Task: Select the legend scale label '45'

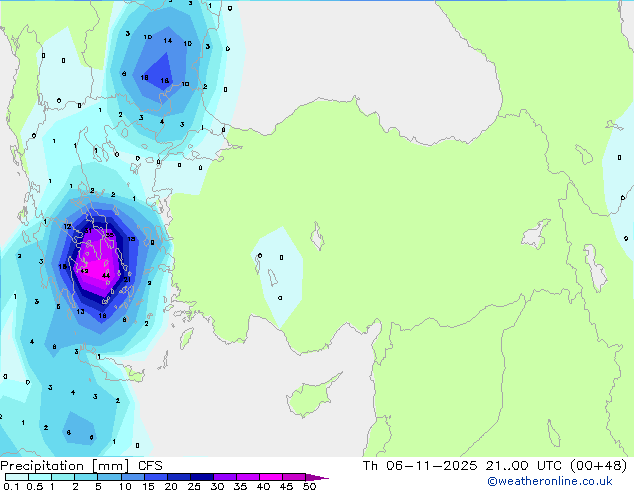Action: click(287, 486)
